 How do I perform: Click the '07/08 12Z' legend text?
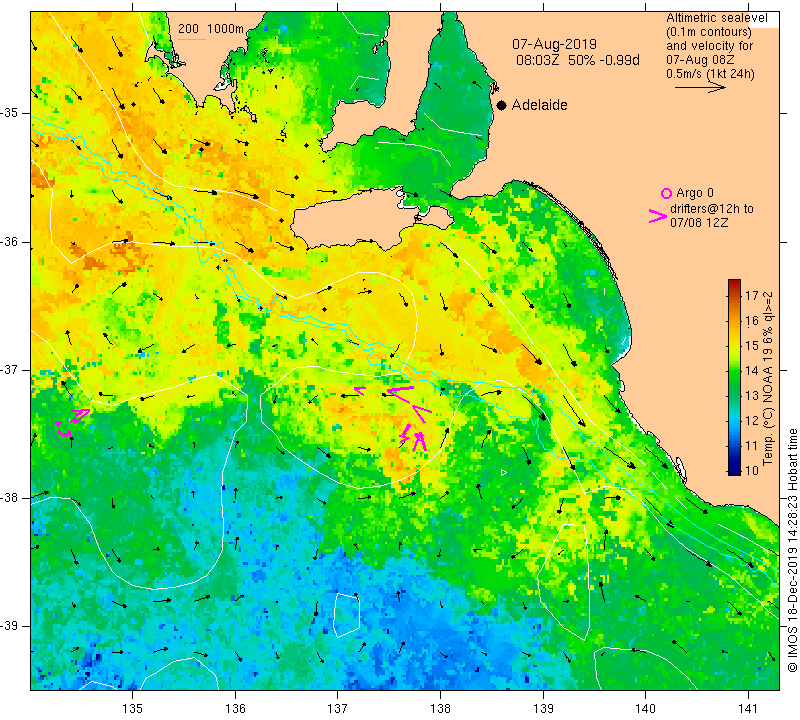[x=699, y=223]
